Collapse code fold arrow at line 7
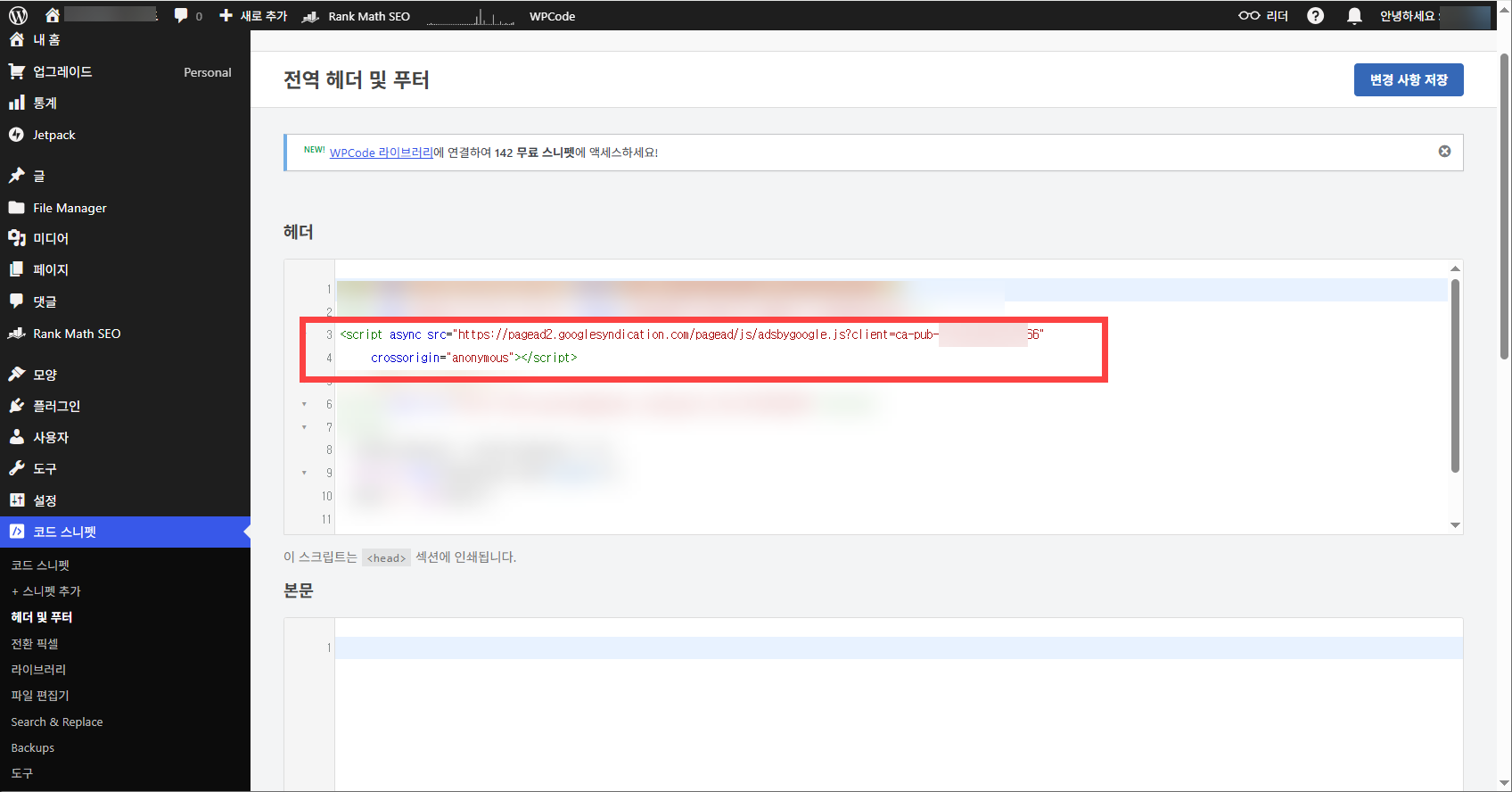The image size is (1512, 792). 304,427
